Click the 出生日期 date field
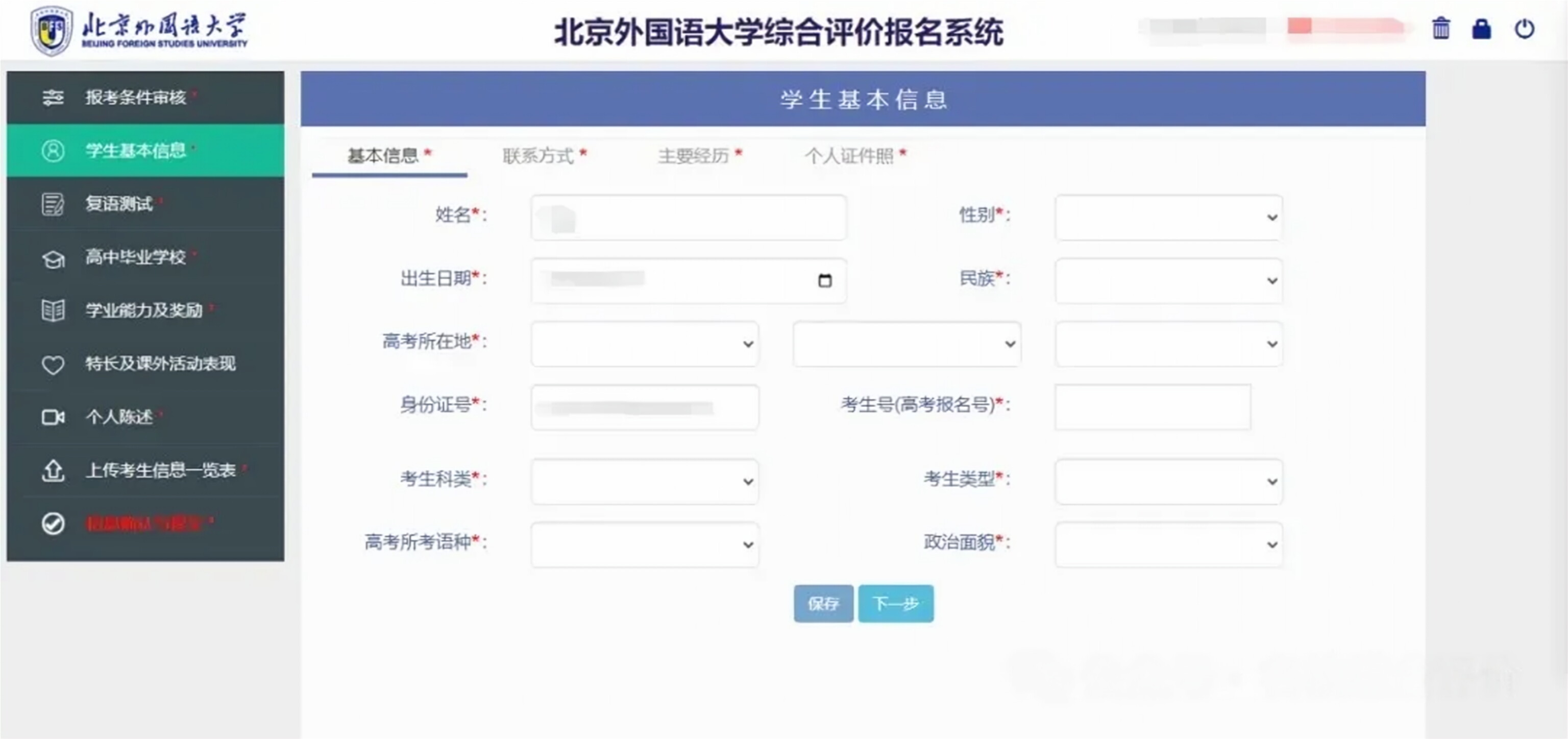This screenshot has width=1568, height=739. 689,281
